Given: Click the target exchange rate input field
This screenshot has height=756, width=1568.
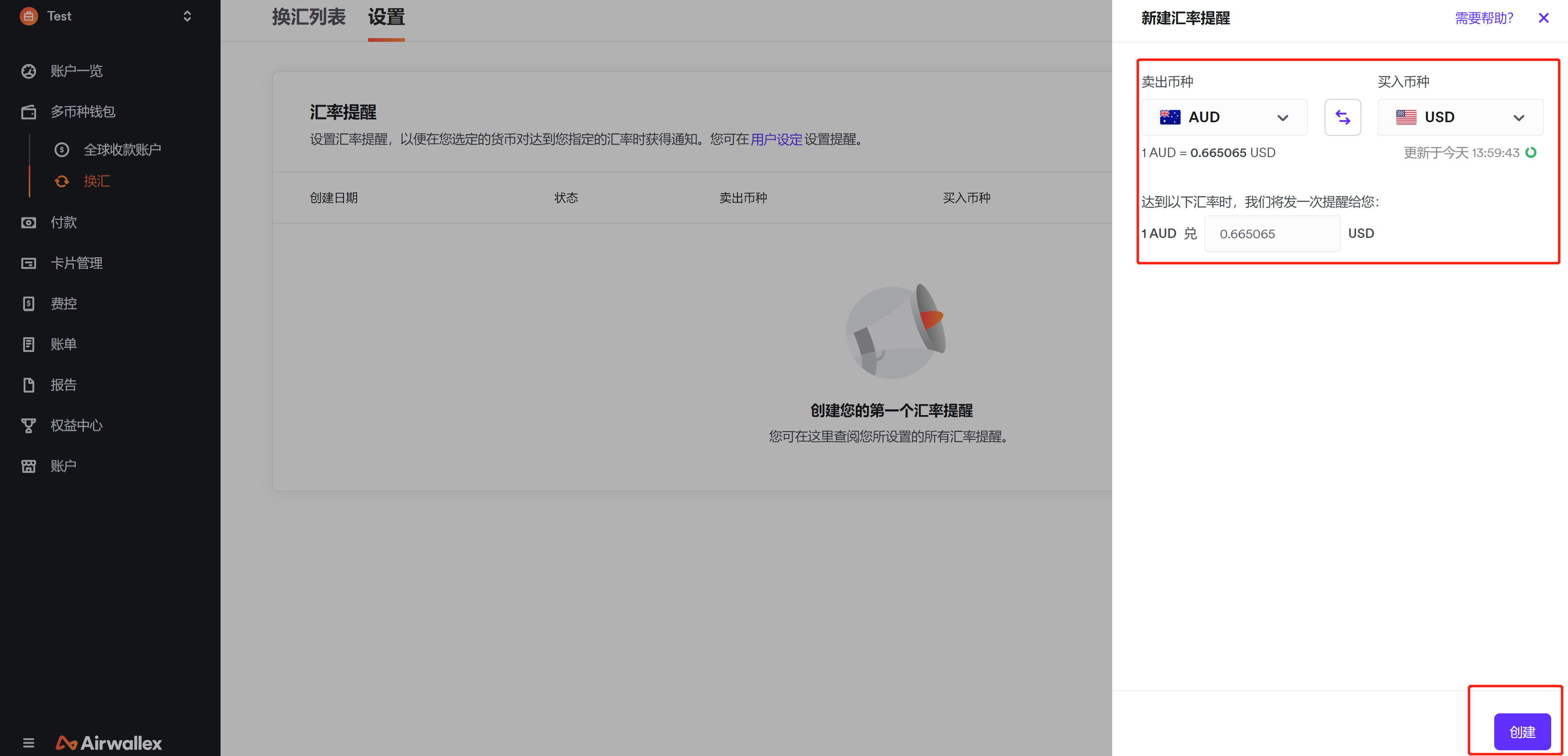Looking at the screenshot, I should (x=1272, y=234).
